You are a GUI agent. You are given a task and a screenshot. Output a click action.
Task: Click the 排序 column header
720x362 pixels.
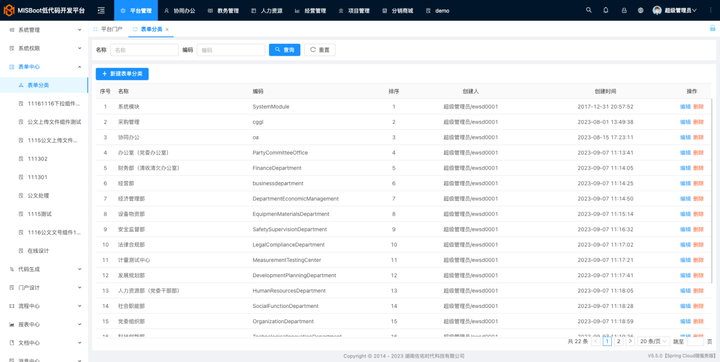(x=394, y=91)
